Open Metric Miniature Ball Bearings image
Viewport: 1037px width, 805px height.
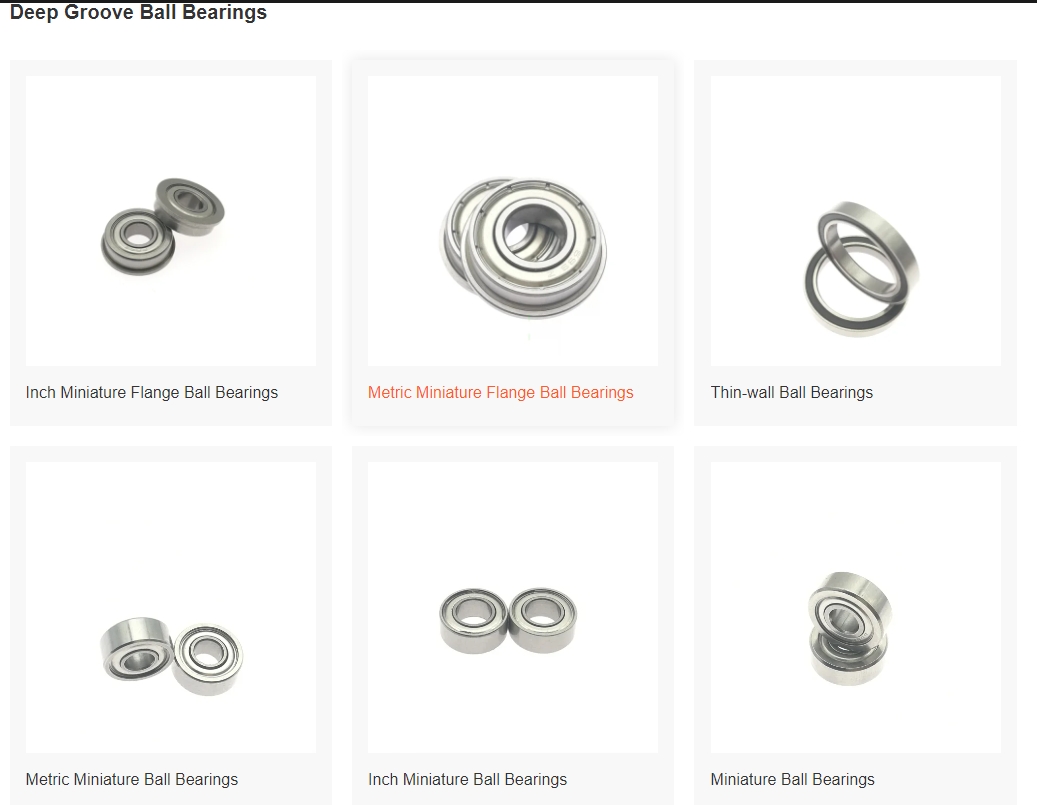point(171,607)
